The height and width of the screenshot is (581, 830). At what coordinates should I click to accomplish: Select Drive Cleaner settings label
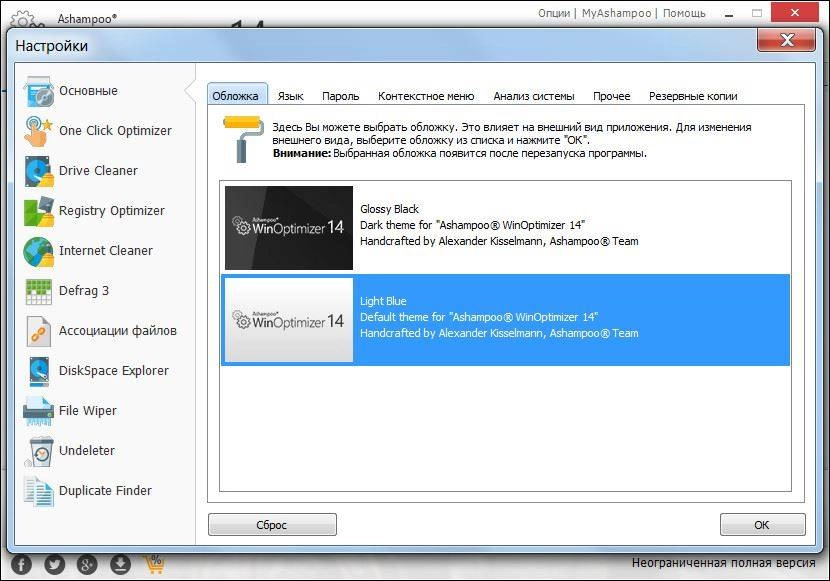(98, 171)
